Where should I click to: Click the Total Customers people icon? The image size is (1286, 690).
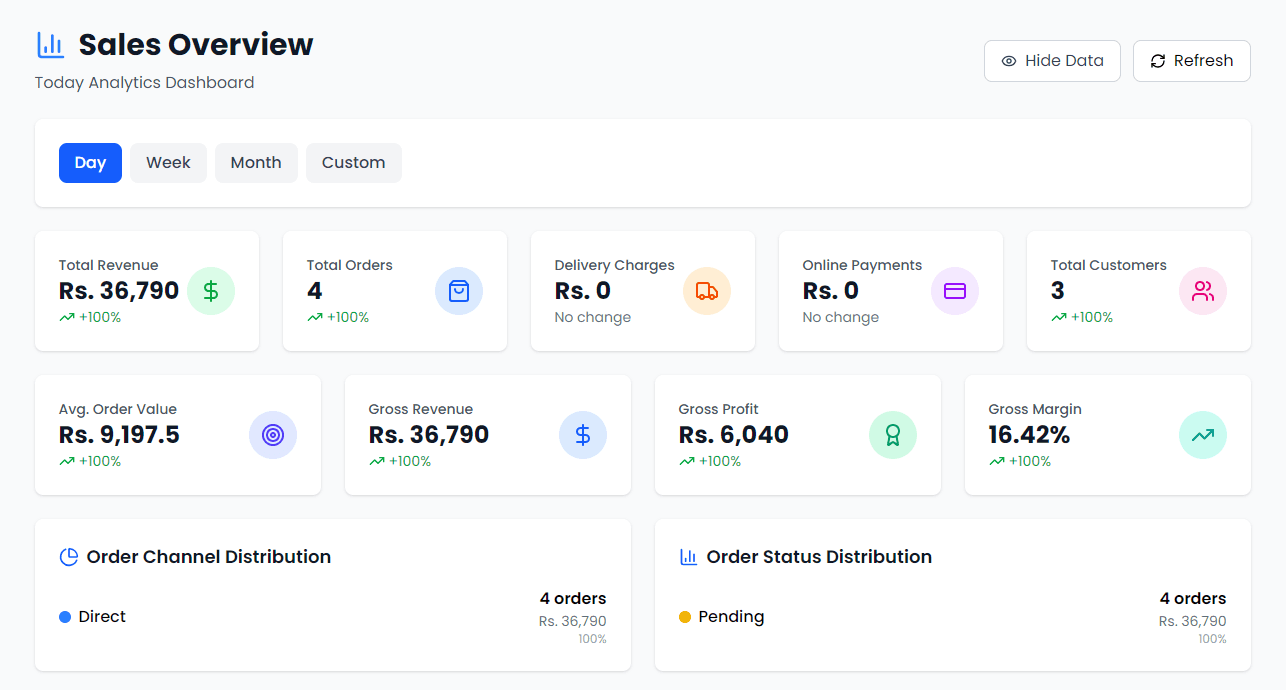pos(1203,291)
